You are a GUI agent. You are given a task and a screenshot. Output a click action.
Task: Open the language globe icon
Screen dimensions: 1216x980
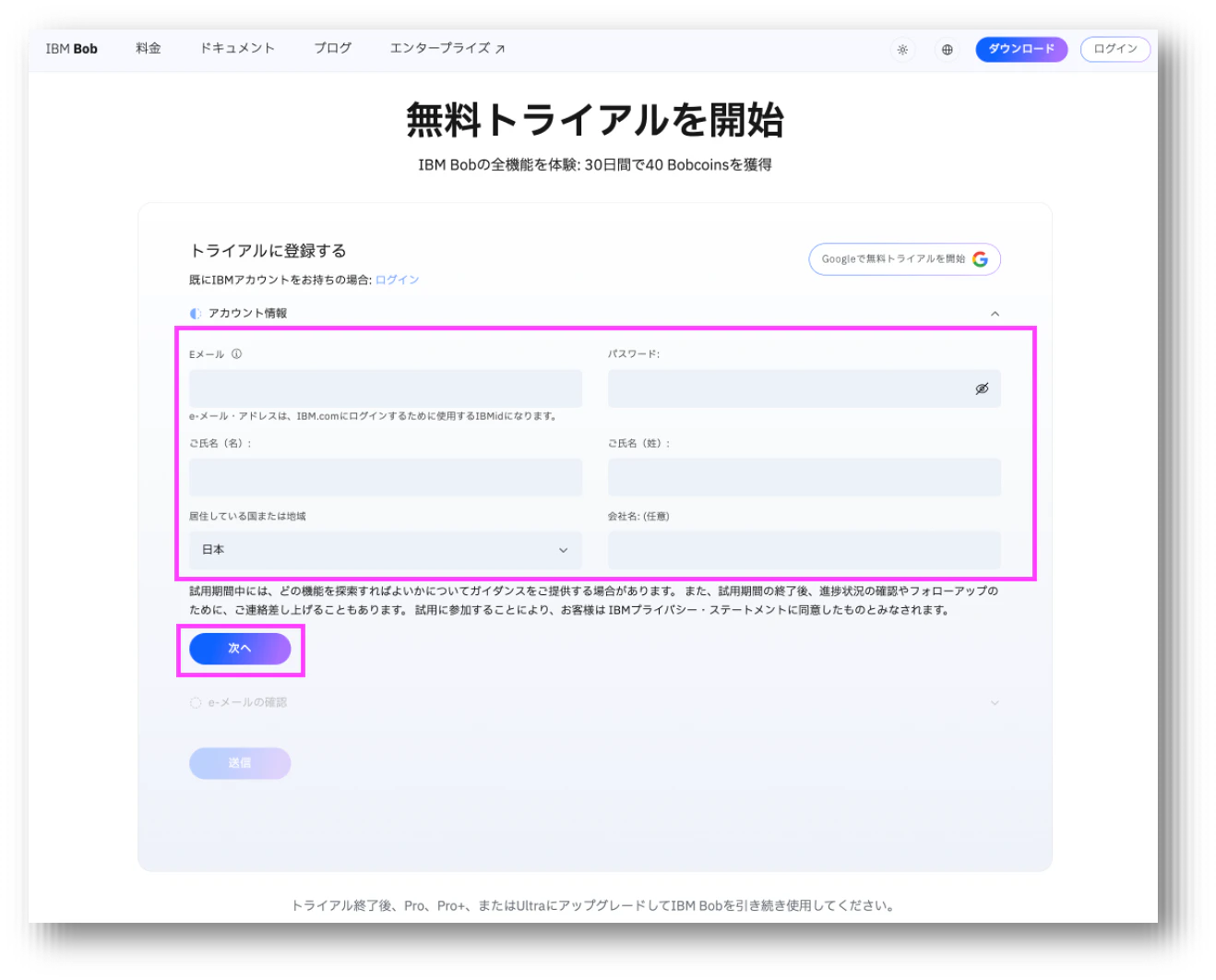pyautogui.click(x=947, y=50)
